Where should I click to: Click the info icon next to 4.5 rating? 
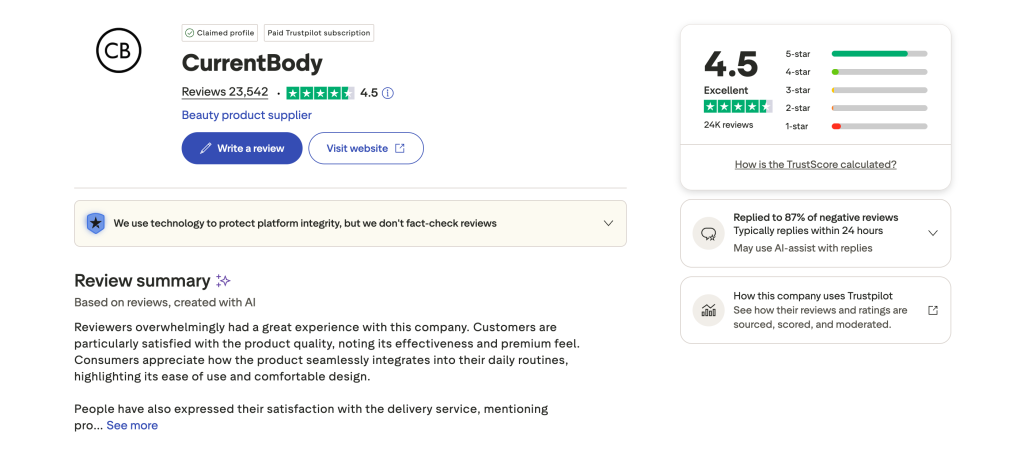[388, 93]
